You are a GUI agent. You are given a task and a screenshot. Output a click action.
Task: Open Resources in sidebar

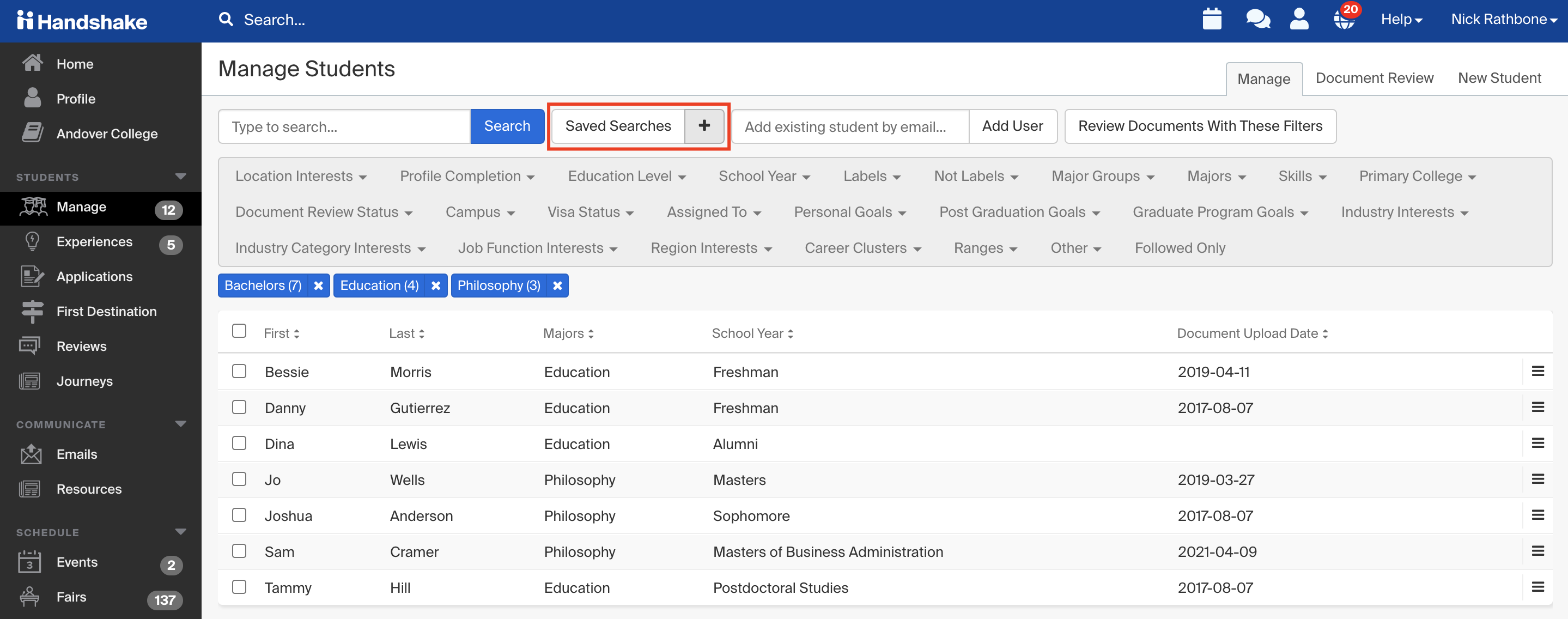100,489
